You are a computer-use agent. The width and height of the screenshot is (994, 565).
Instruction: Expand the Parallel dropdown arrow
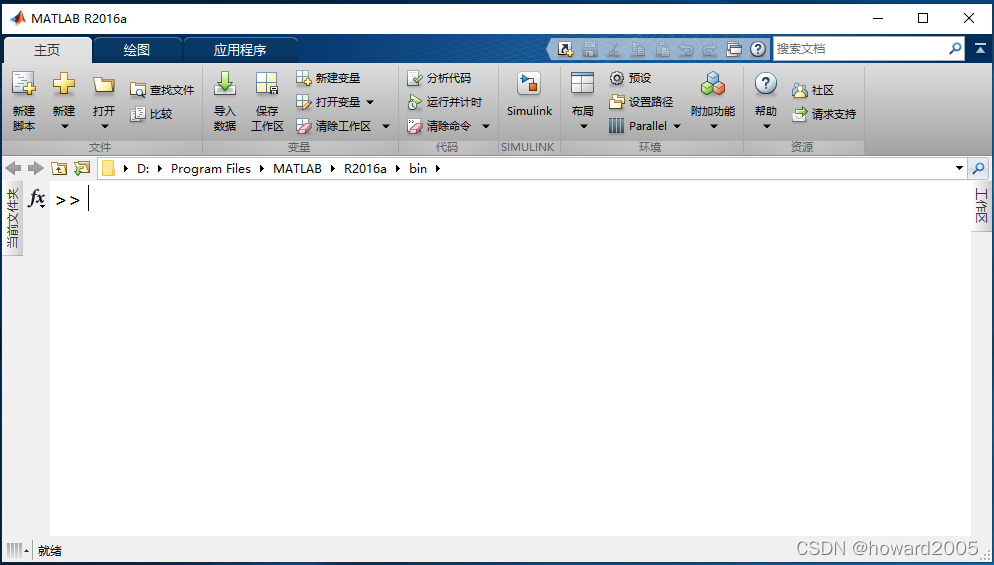676,126
